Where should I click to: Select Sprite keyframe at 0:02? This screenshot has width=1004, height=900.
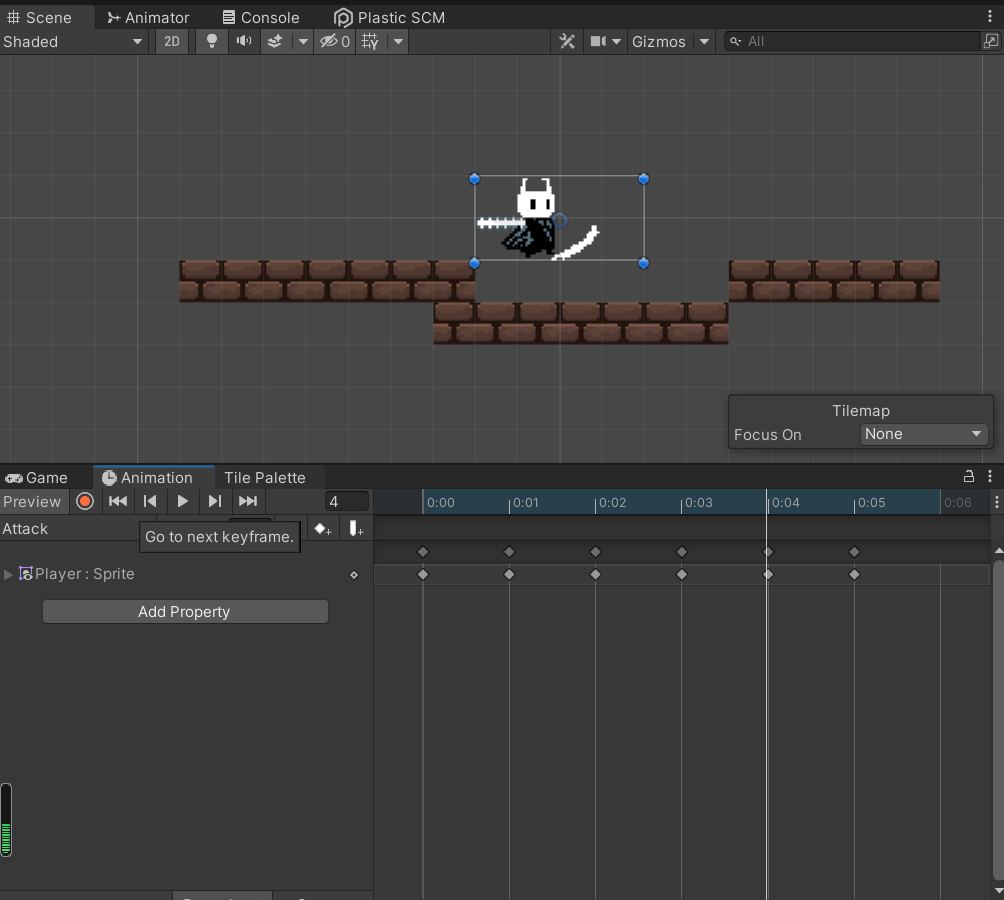(595, 574)
